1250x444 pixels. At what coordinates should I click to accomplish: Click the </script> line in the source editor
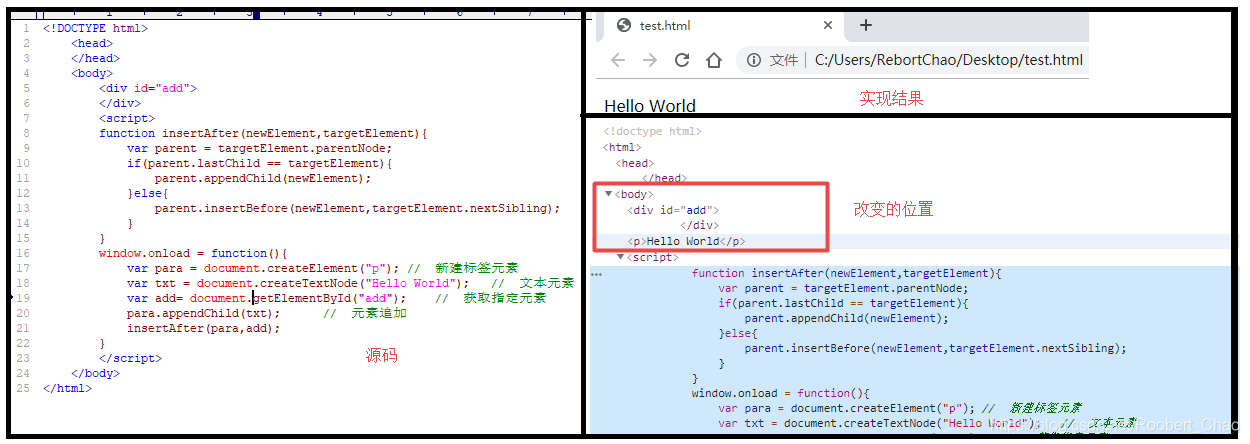130,358
